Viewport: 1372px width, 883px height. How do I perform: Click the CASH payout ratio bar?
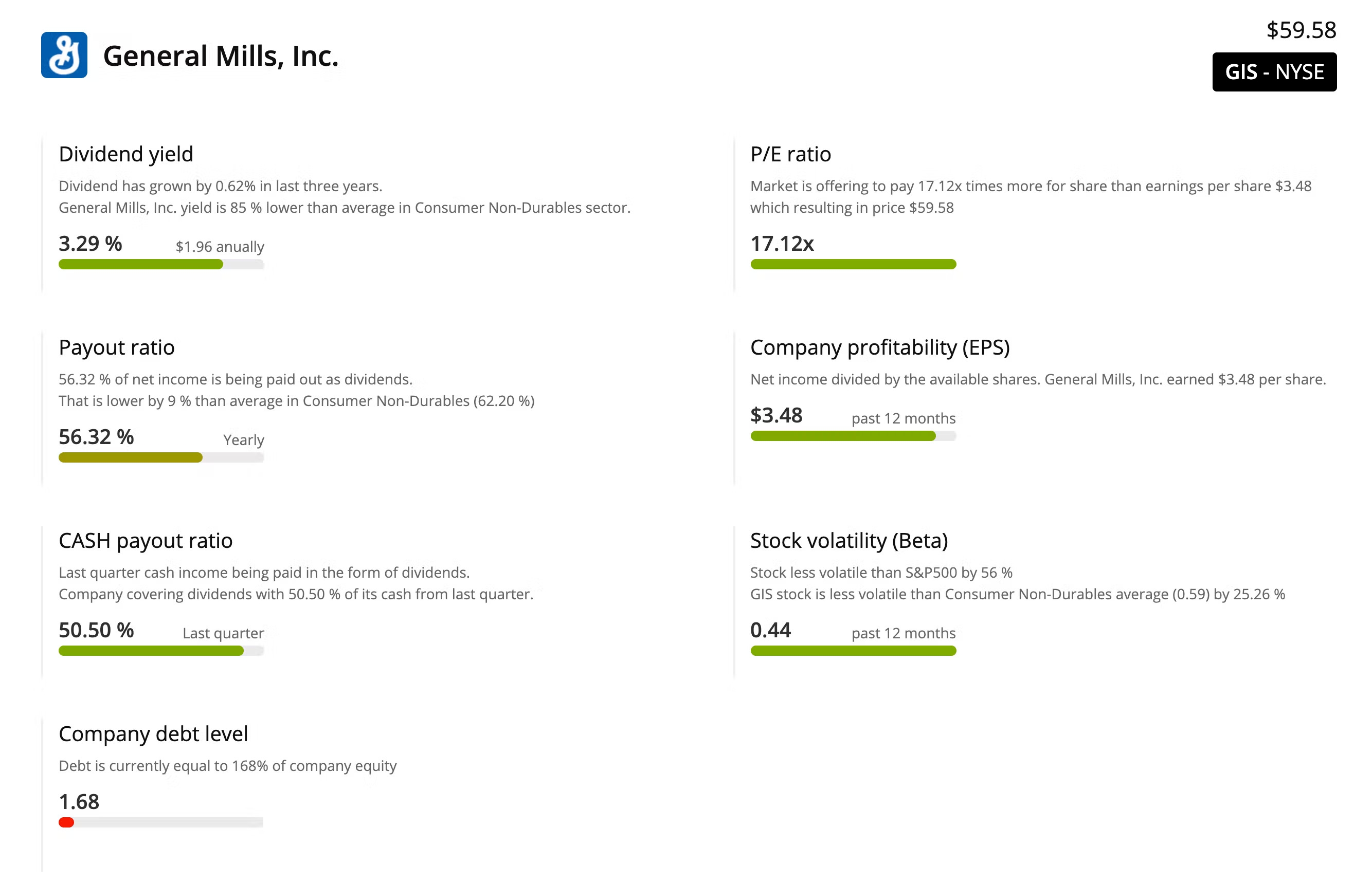tap(161, 651)
